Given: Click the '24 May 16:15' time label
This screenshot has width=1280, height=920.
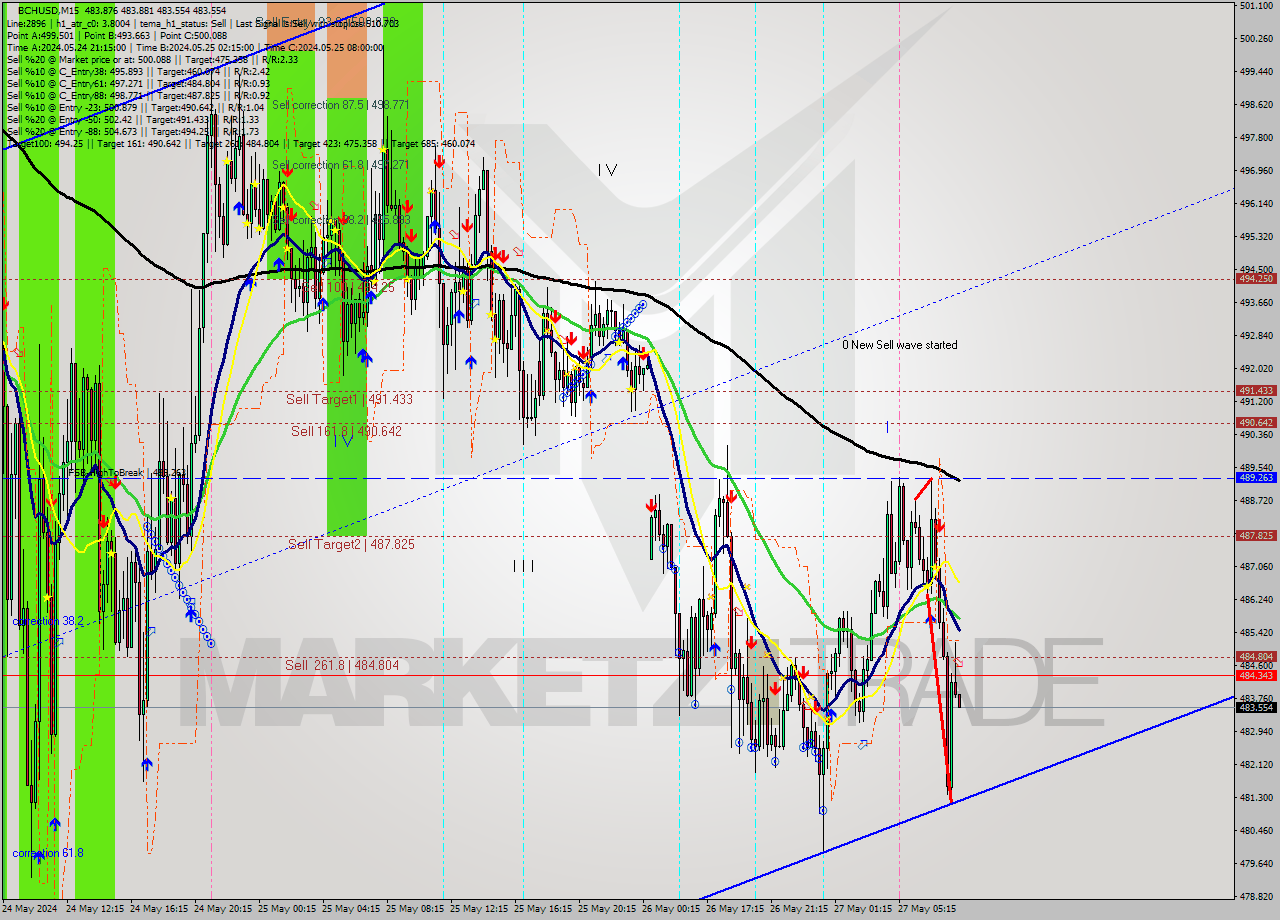Looking at the screenshot, I should tap(159, 909).
